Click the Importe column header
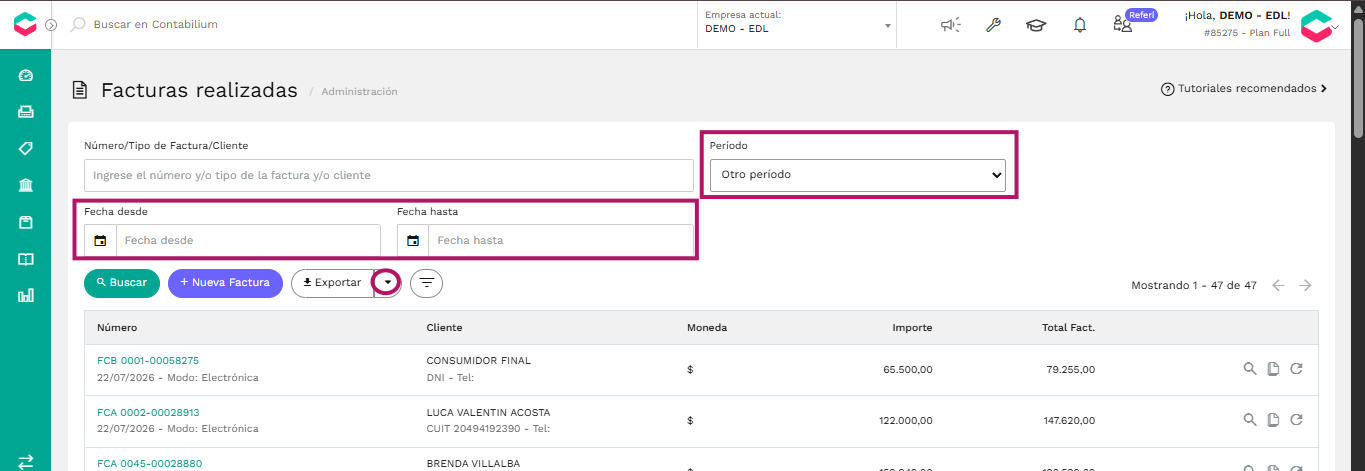The image size is (1365, 471). (913, 328)
